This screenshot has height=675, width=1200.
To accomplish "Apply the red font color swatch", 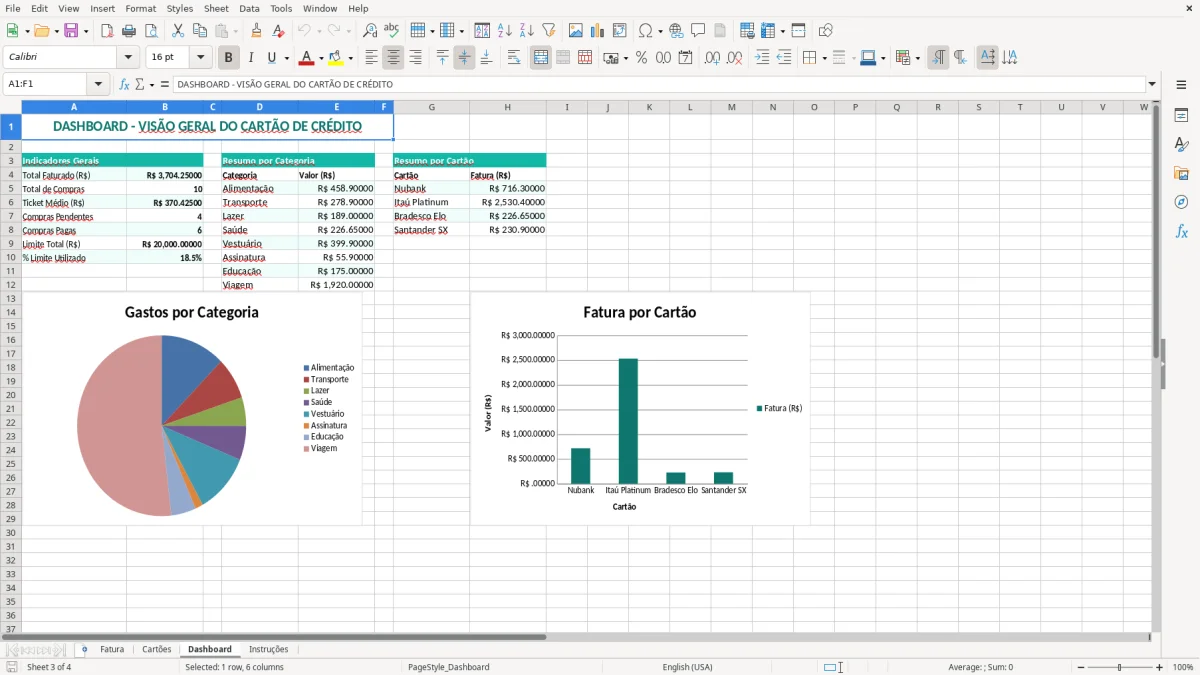I will (307, 58).
